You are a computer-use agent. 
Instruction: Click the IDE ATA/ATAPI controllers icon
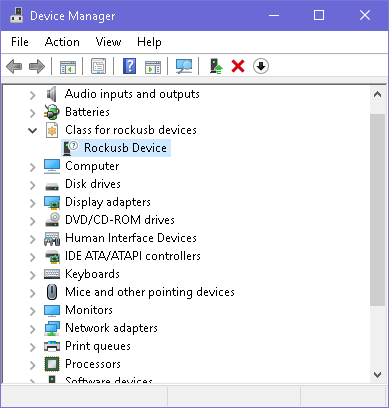pos(52,256)
